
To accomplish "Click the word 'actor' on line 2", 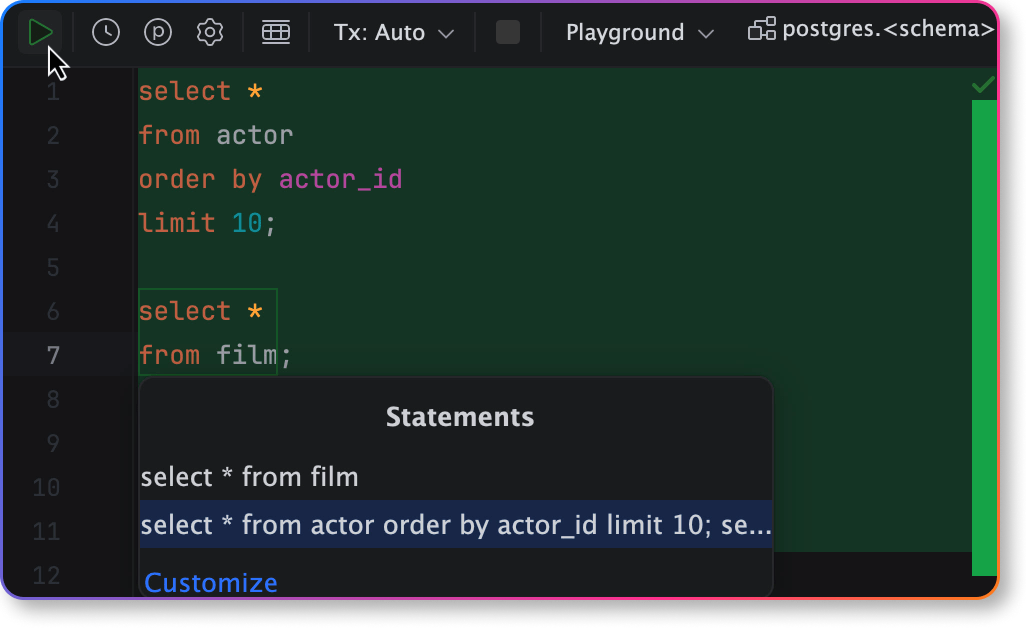I will (255, 135).
